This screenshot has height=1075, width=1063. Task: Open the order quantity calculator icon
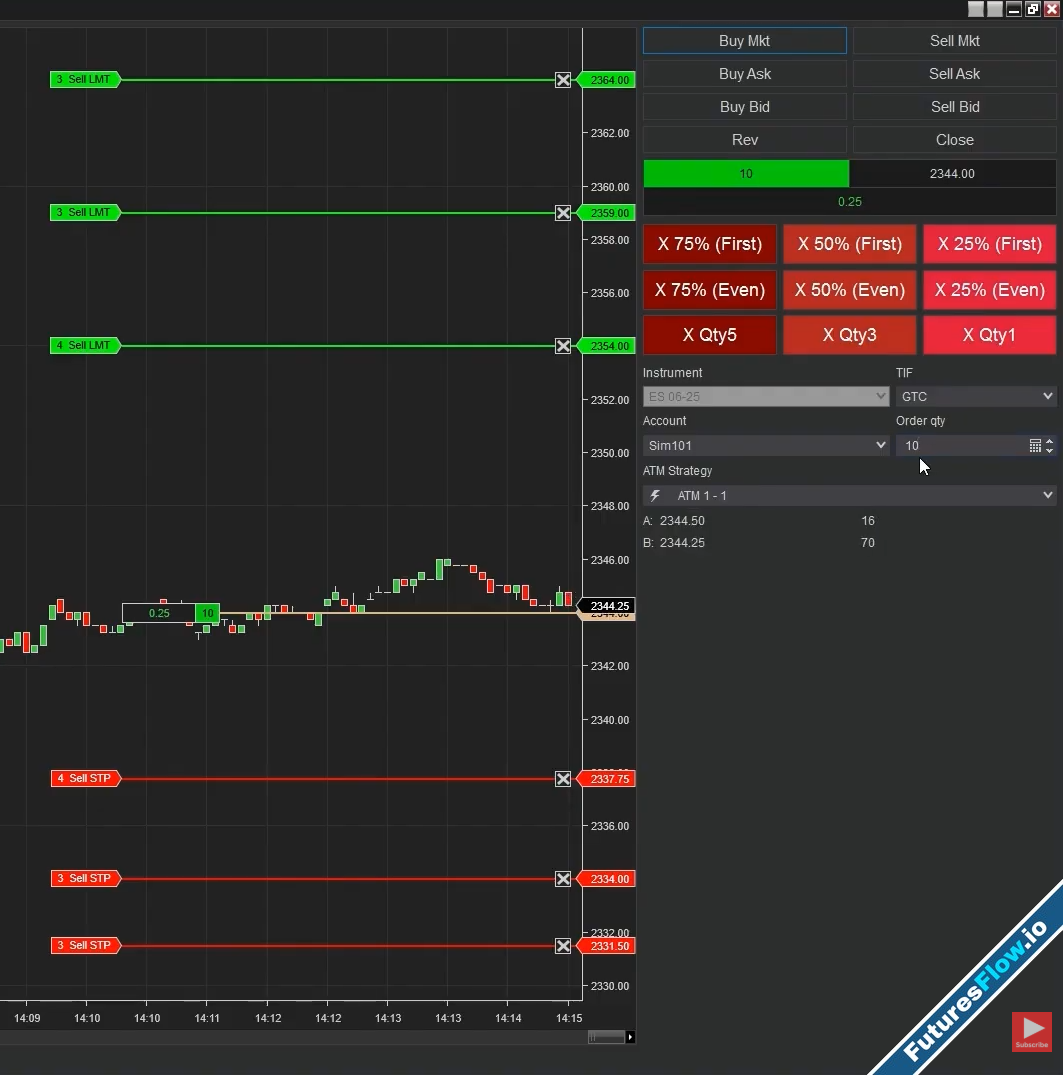click(1035, 446)
